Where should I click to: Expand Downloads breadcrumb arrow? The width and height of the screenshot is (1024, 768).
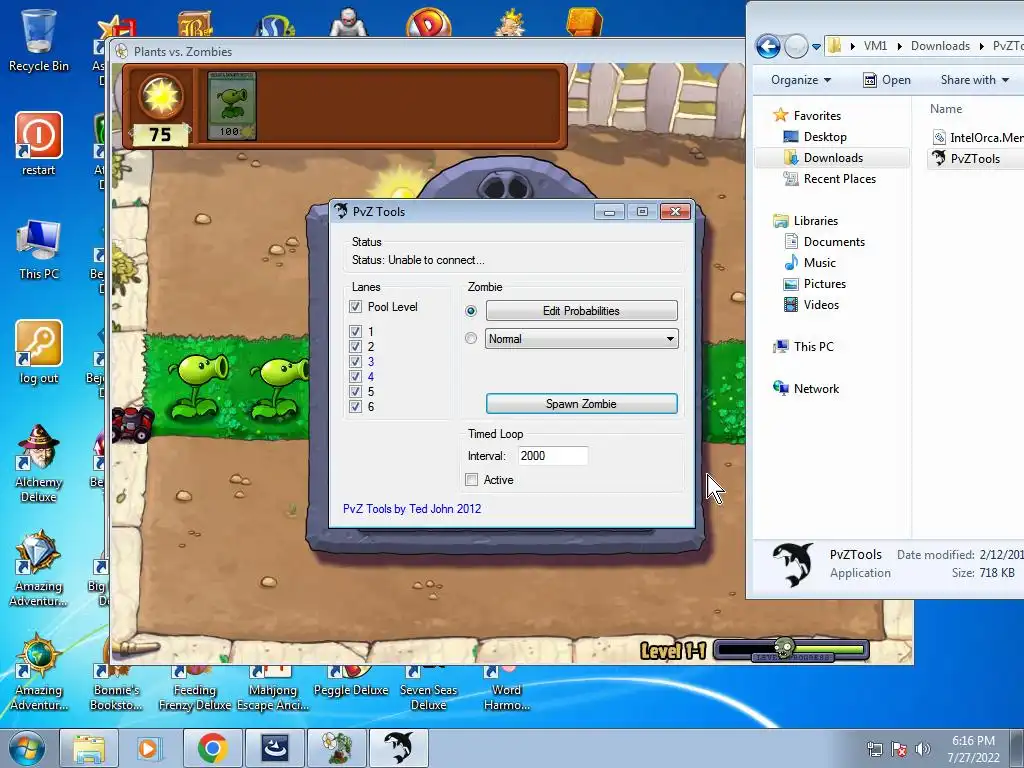click(x=982, y=46)
